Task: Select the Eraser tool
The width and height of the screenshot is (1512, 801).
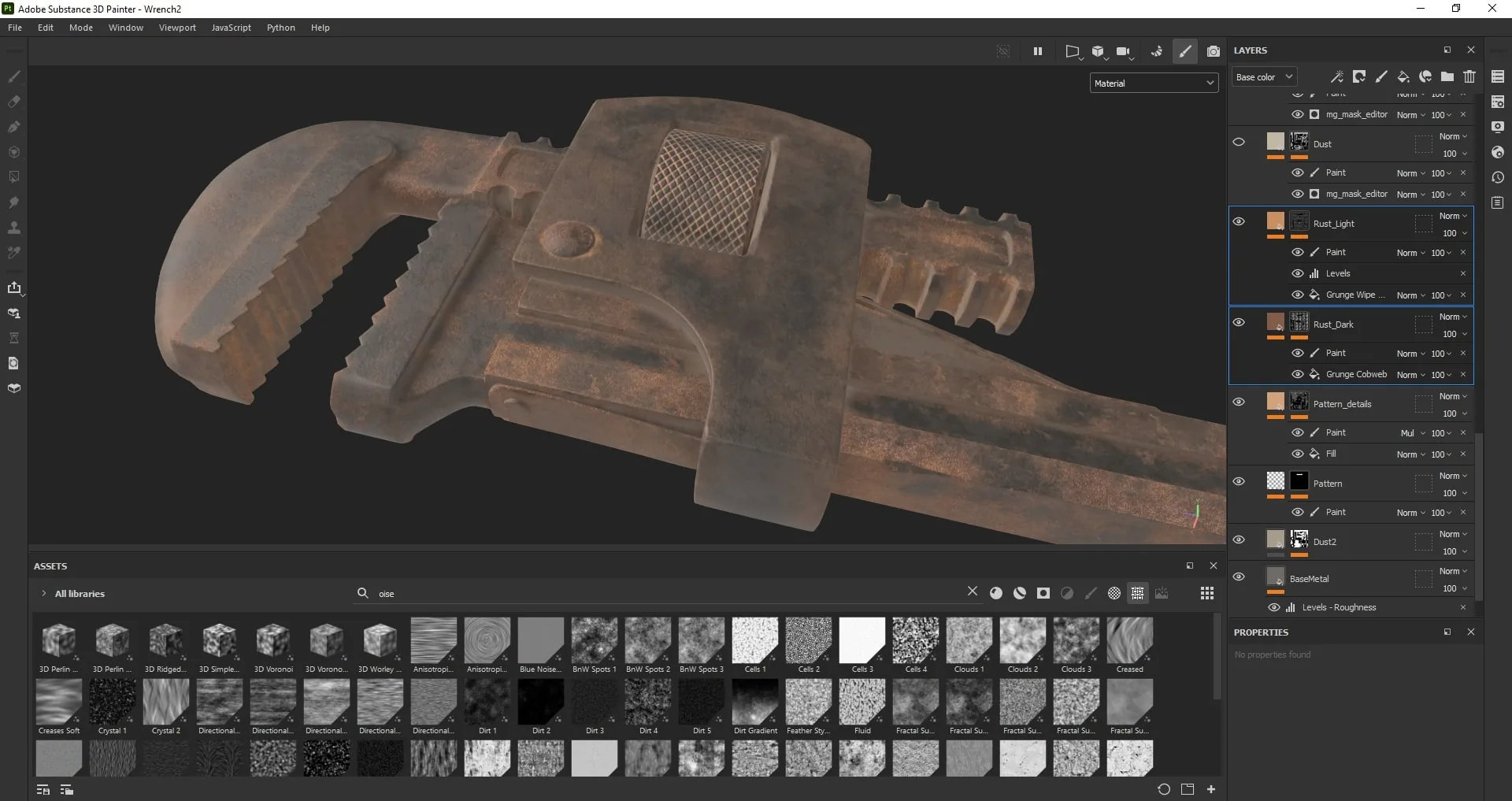Action: (14, 102)
